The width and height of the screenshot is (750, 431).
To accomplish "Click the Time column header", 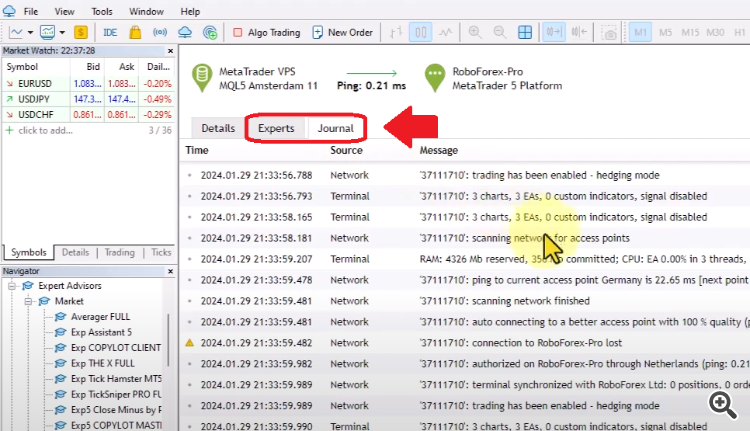I will 197,150.
